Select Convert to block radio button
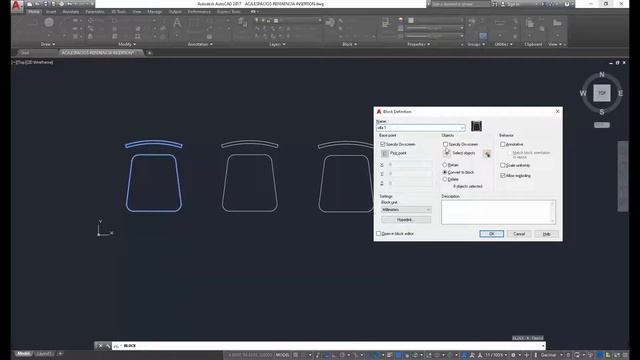Screen dimensions: 640x360 445,172
